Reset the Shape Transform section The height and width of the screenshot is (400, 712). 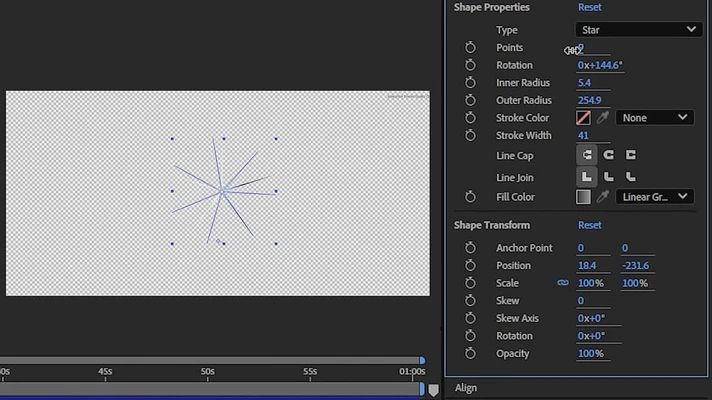click(x=589, y=225)
